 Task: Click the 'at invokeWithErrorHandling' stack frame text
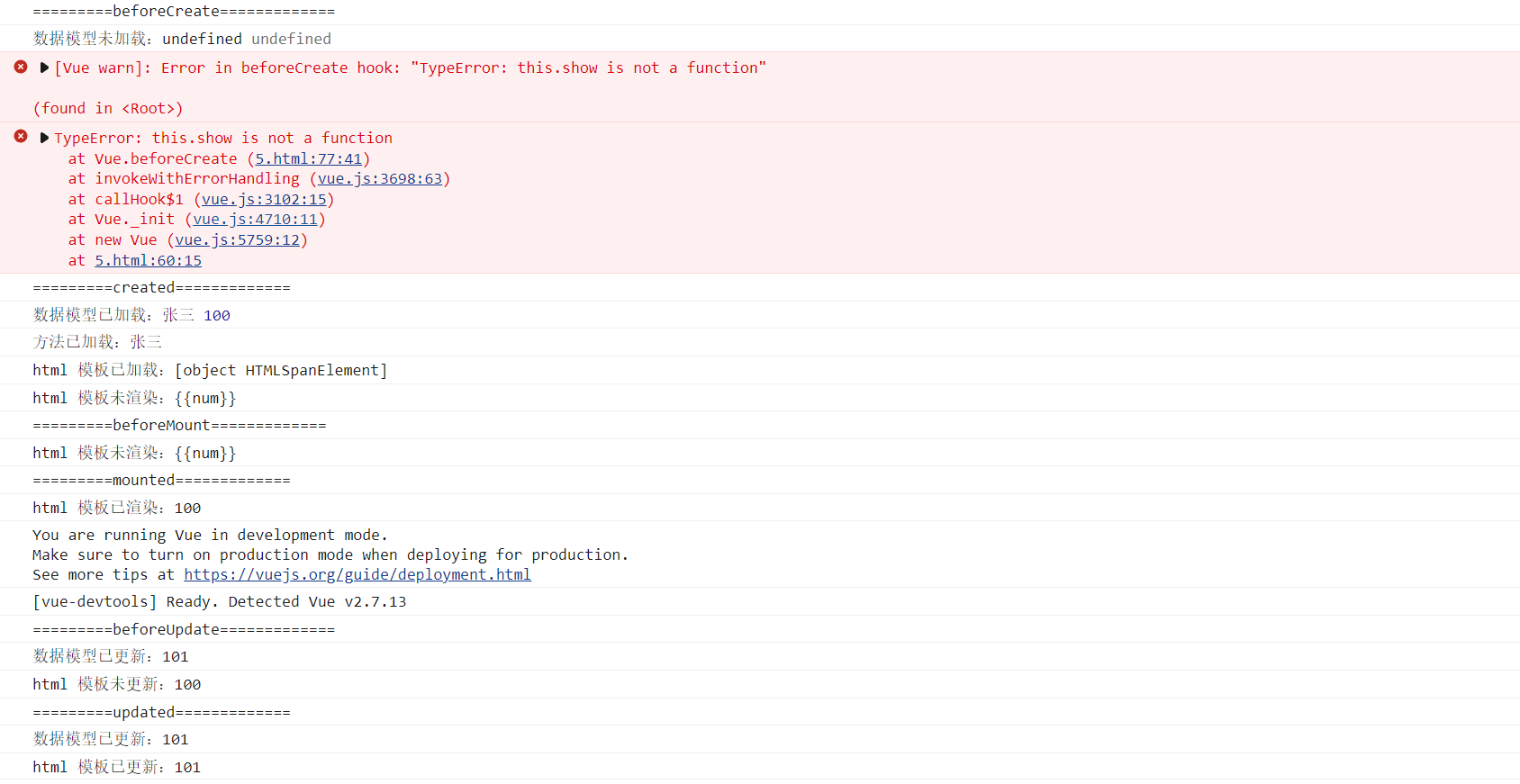tap(184, 178)
